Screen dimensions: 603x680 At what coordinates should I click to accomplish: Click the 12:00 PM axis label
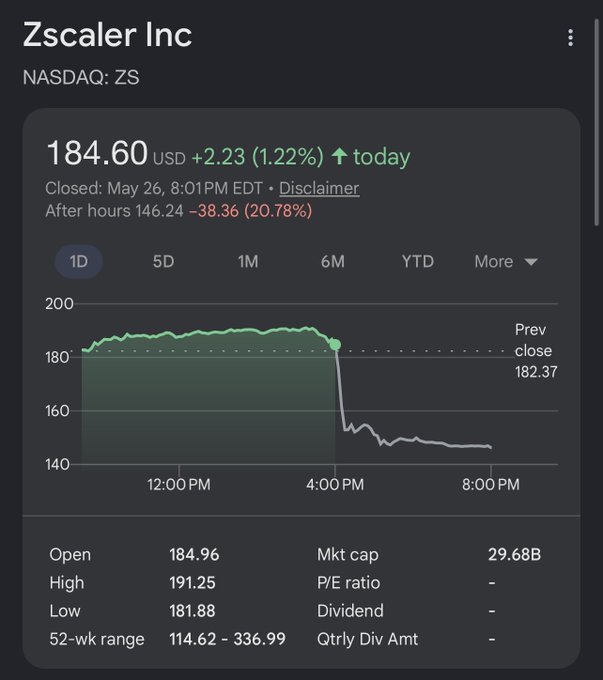[179, 484]
